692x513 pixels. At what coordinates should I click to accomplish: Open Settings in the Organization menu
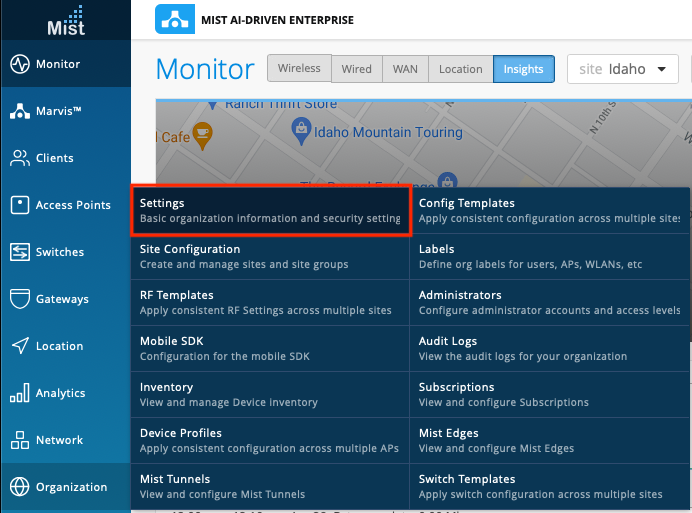tap(270, 210)
